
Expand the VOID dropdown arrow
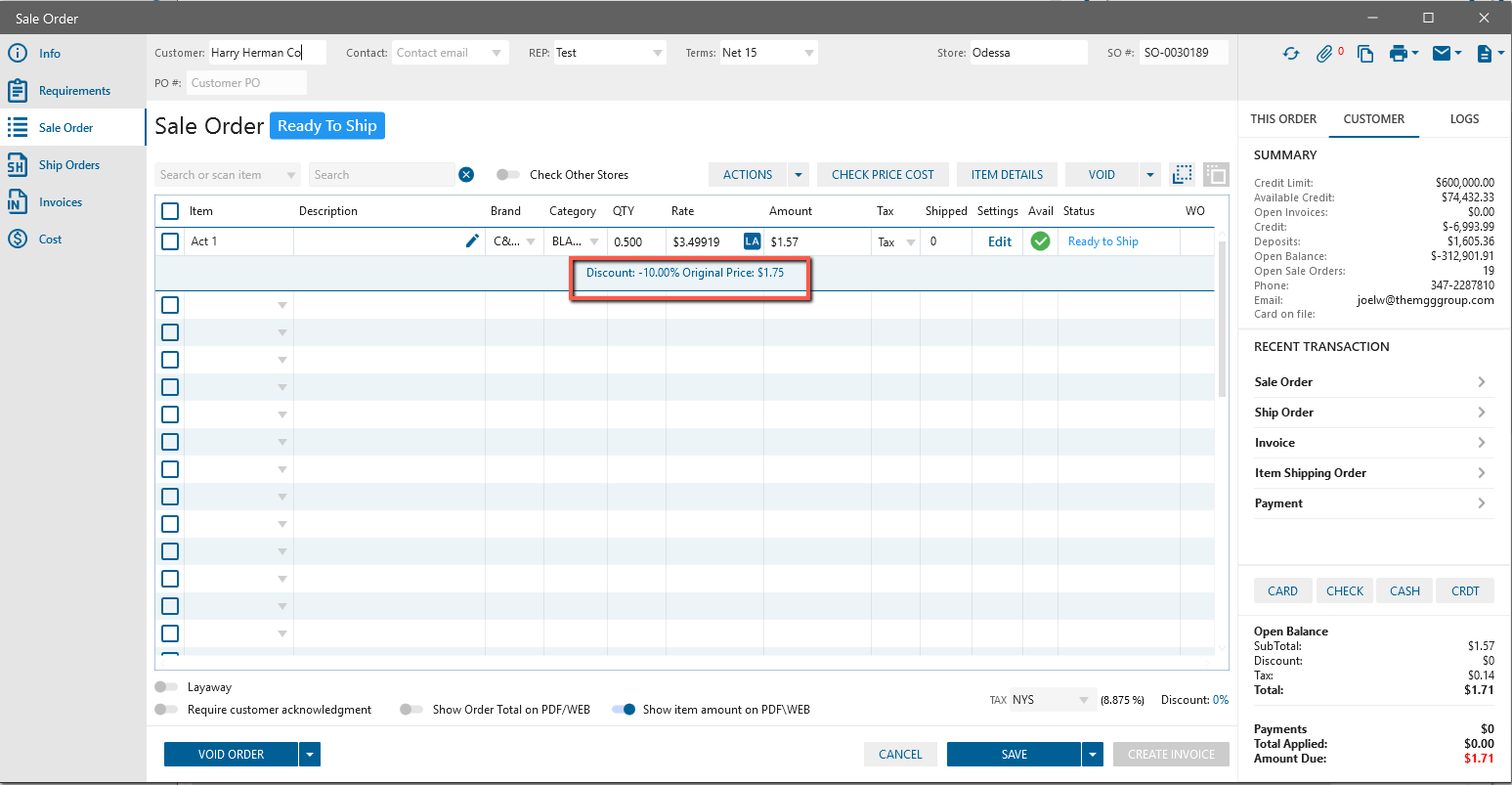pos(1150,175)
